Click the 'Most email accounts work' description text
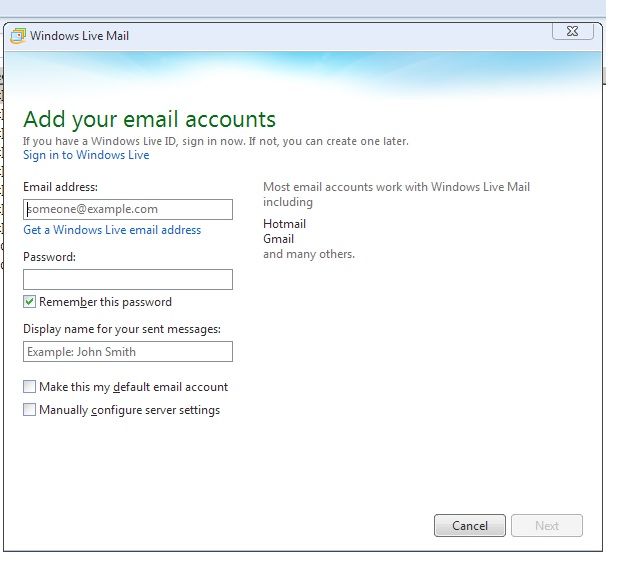 [x=396, y=194]
